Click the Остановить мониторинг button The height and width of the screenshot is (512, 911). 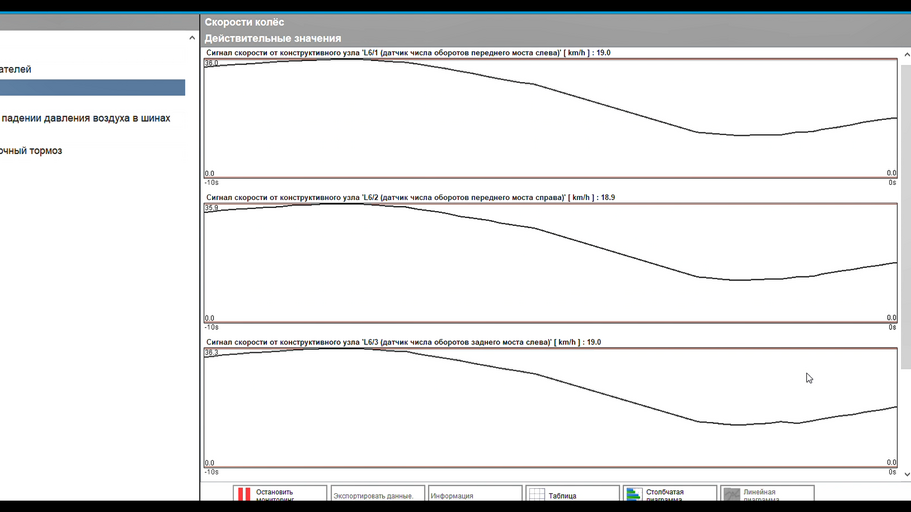[x=280, y=493]
